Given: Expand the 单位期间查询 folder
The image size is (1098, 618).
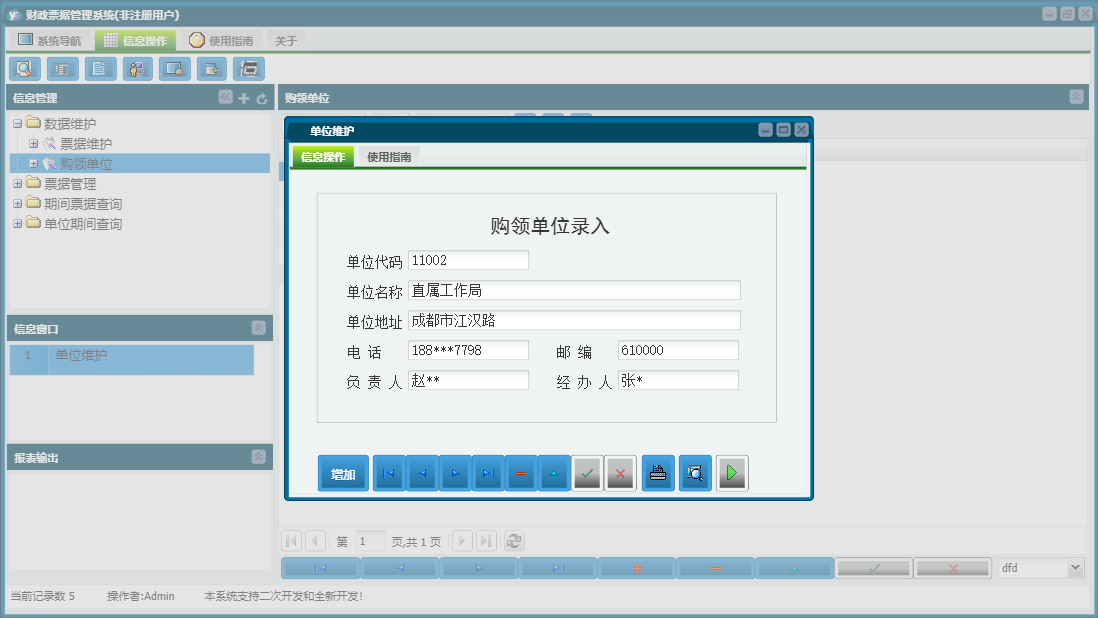Looking at the screenshot, I should [x=18, y=224].
